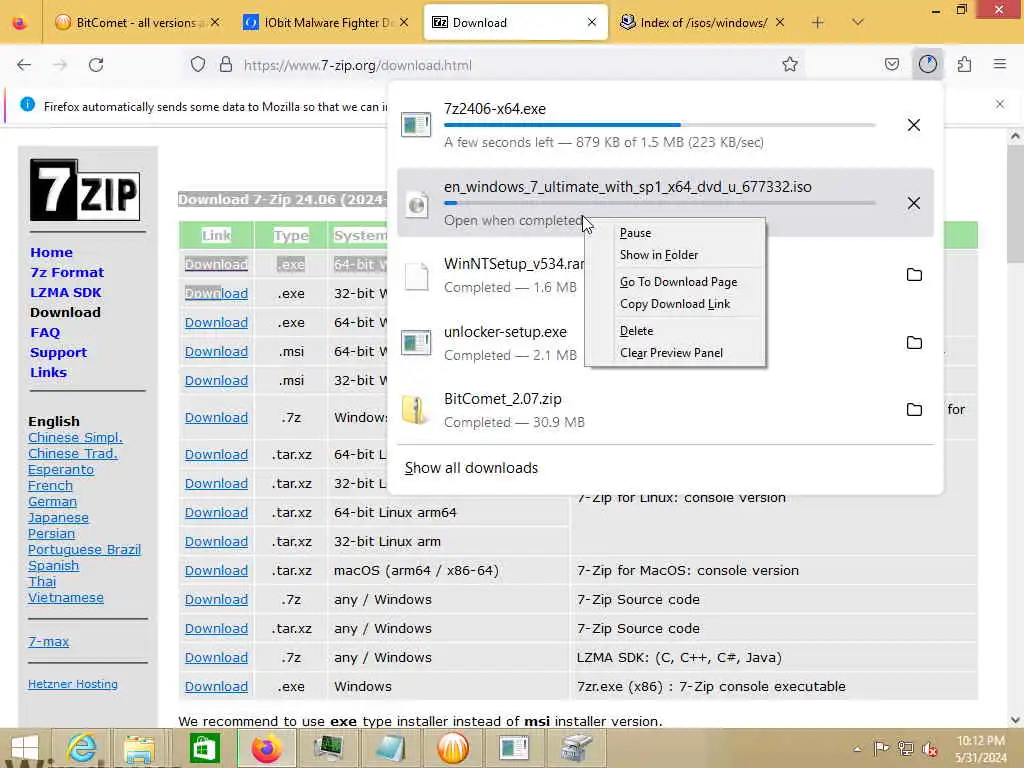
Task: Click the unlocker-setup.exe file icon
Action: pos(415,343)
